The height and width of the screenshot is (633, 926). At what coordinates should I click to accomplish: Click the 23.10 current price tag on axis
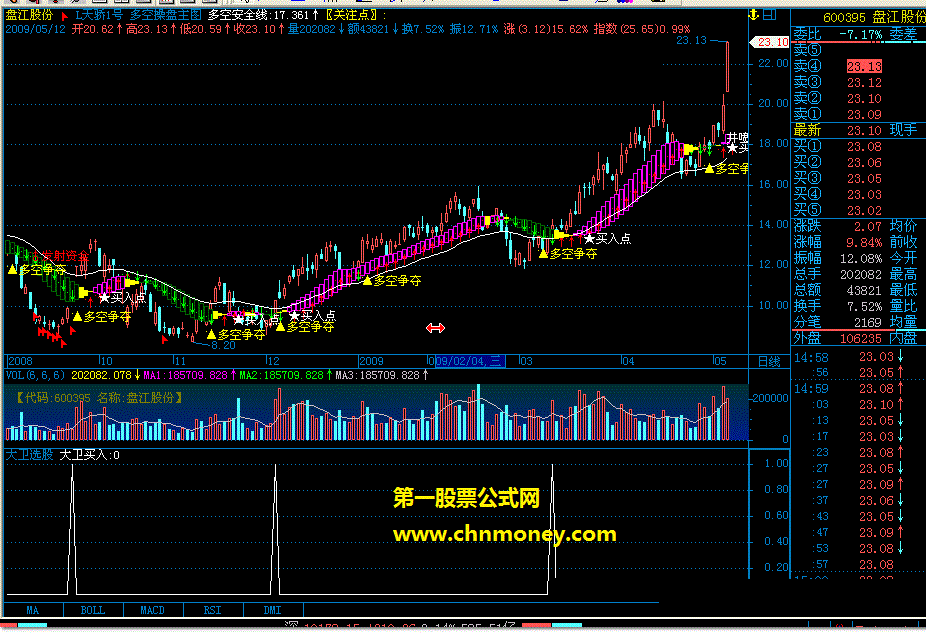[770, 42]
